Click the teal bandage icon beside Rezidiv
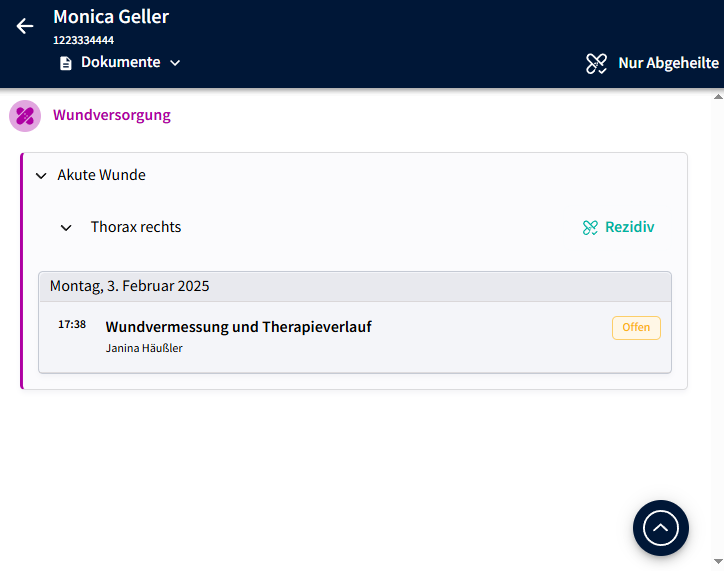This screenshot has height=571, width=724. (590, 228)
